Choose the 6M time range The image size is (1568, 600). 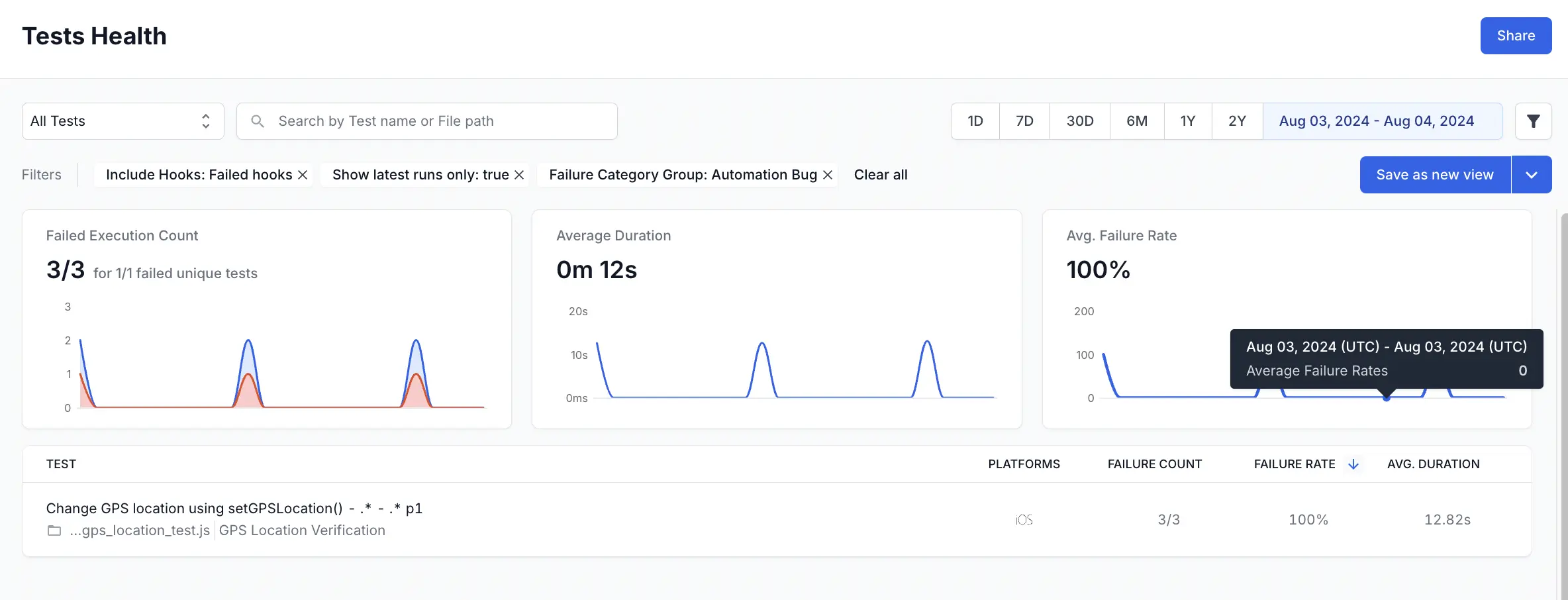point(1136,121)
